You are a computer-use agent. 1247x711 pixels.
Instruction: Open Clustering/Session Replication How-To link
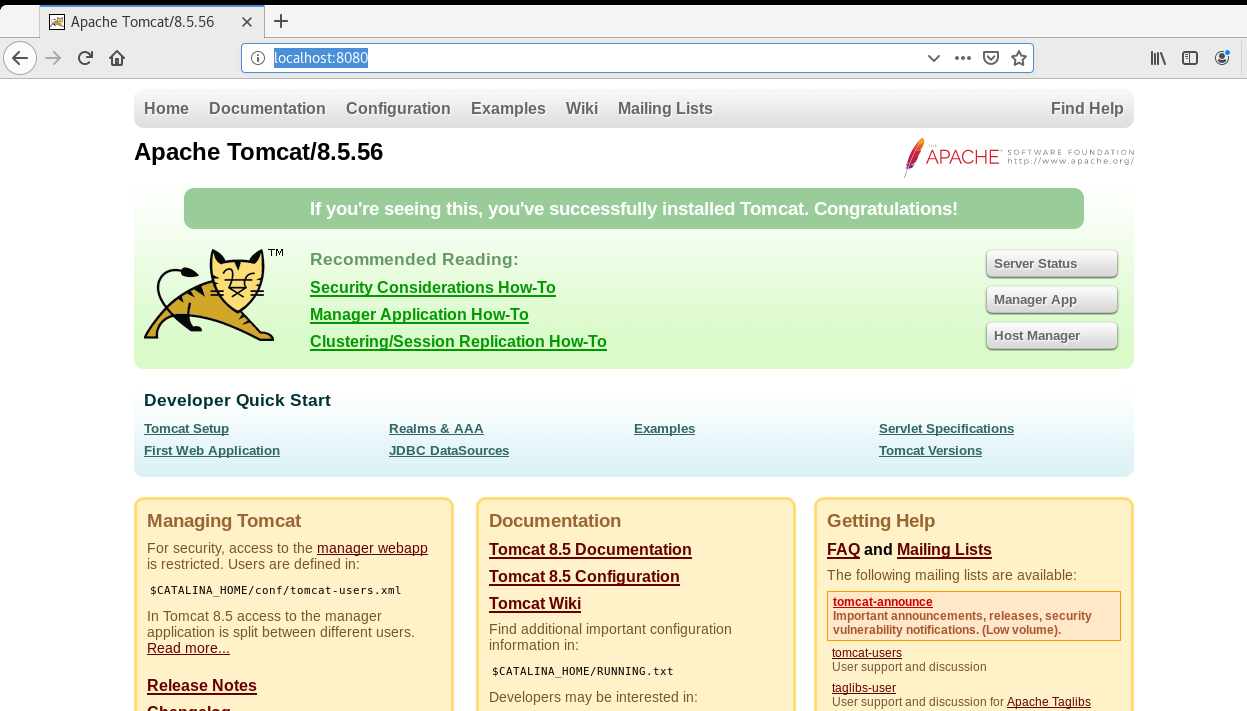[x=458, y=342]
